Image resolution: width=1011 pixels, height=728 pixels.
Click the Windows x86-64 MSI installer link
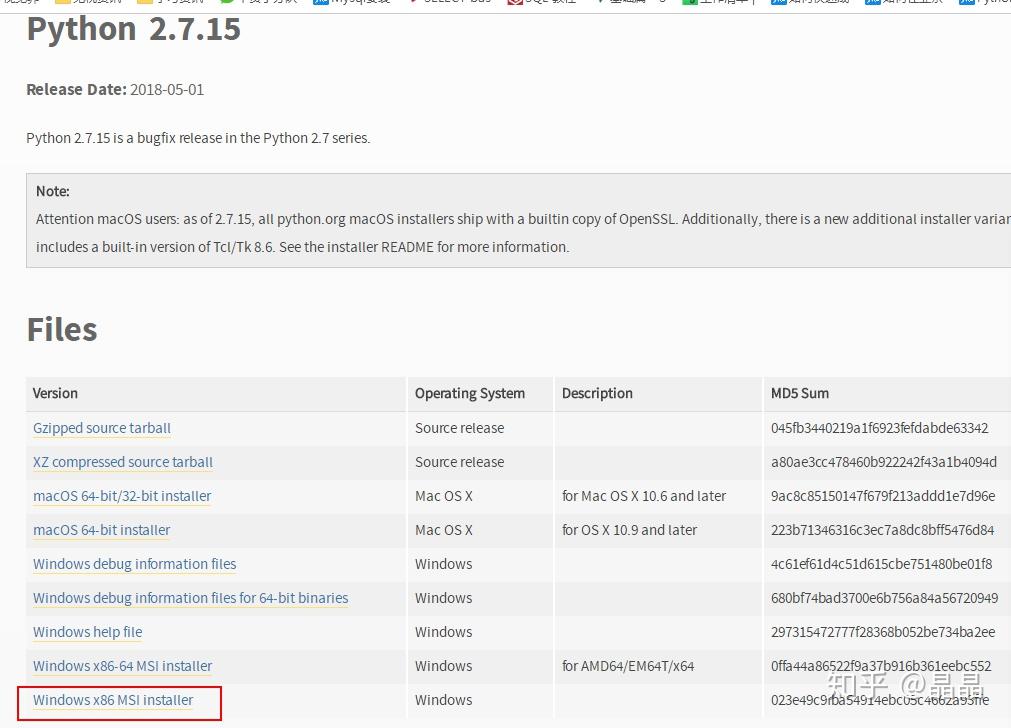[x=123, y=666]
